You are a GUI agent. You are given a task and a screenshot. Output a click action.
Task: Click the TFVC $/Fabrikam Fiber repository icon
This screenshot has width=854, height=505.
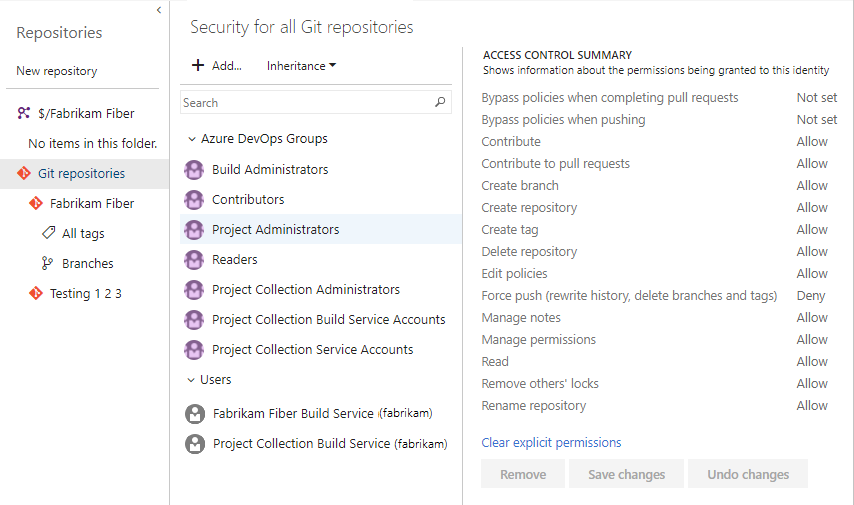coord(25,113)
